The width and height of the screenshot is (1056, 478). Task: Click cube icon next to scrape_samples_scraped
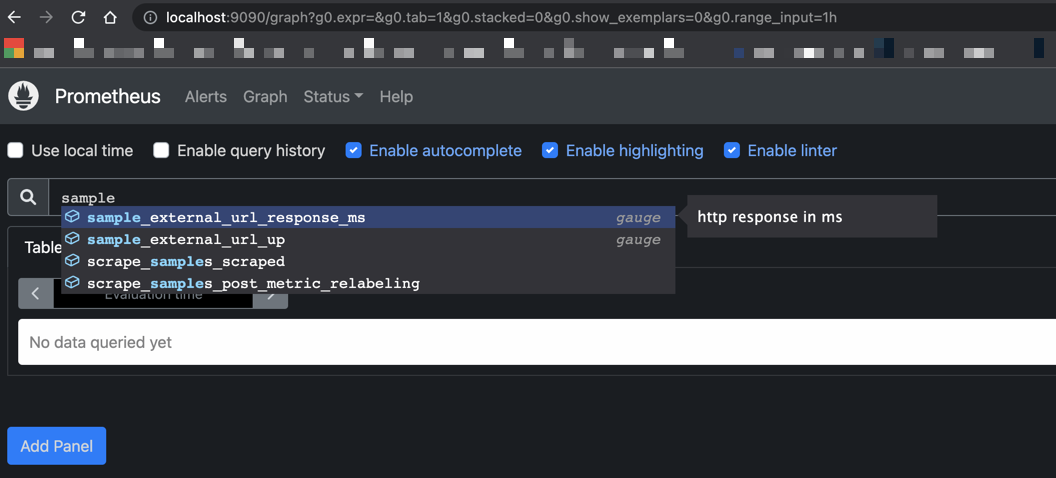72,261
